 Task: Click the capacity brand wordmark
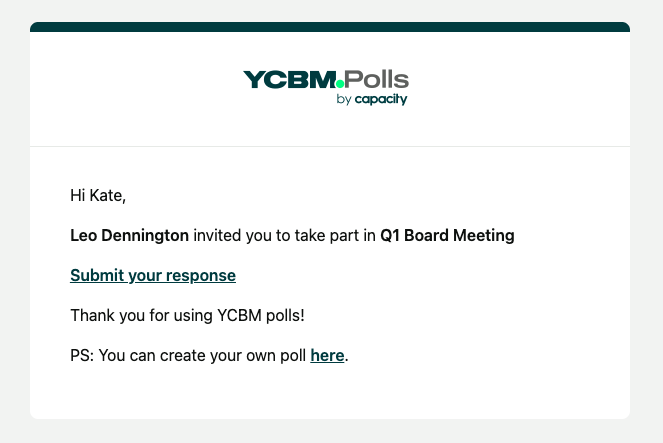tap(381, 100)
